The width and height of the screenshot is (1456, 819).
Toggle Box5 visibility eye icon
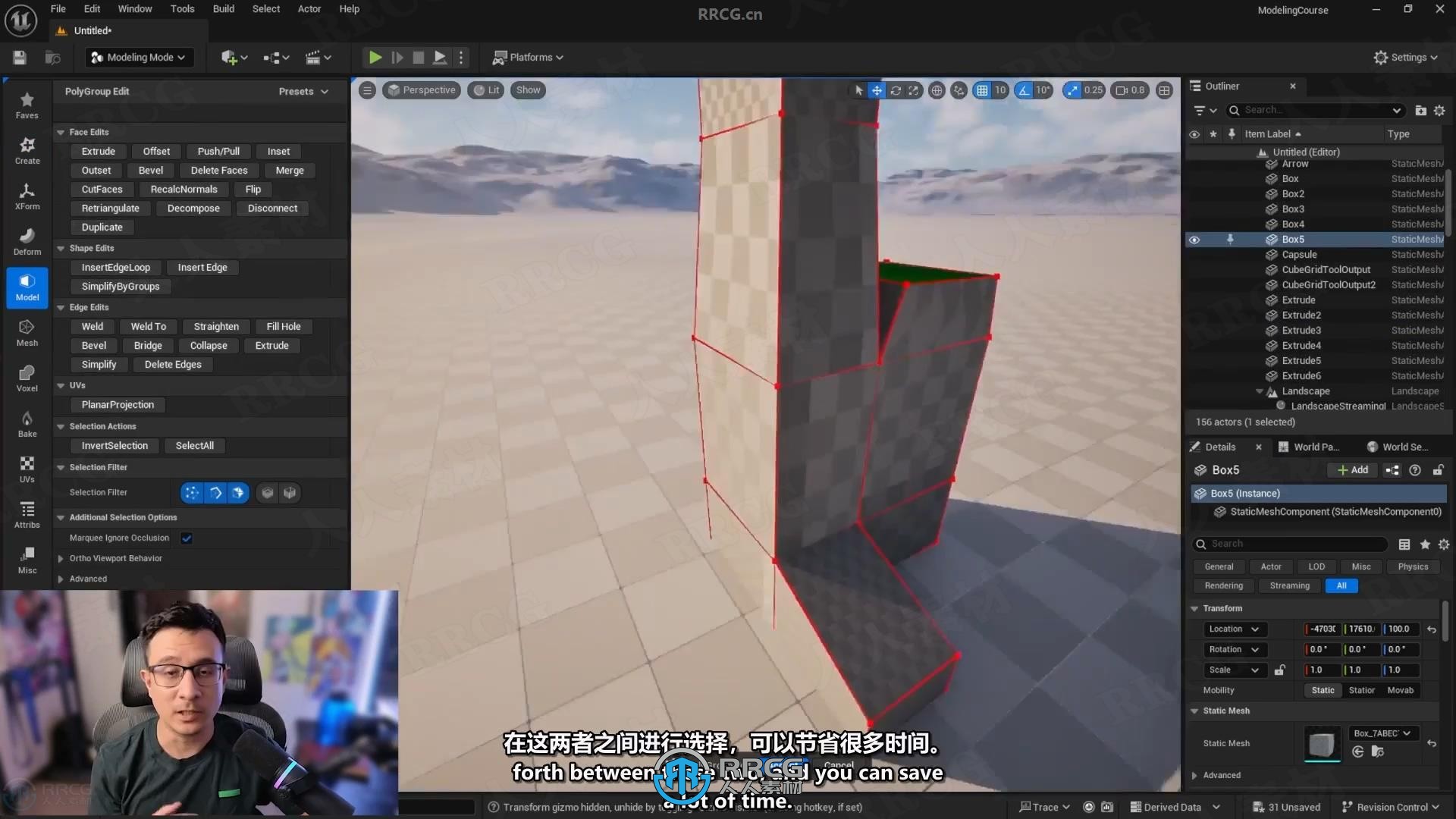click(x=1194, y=240)
